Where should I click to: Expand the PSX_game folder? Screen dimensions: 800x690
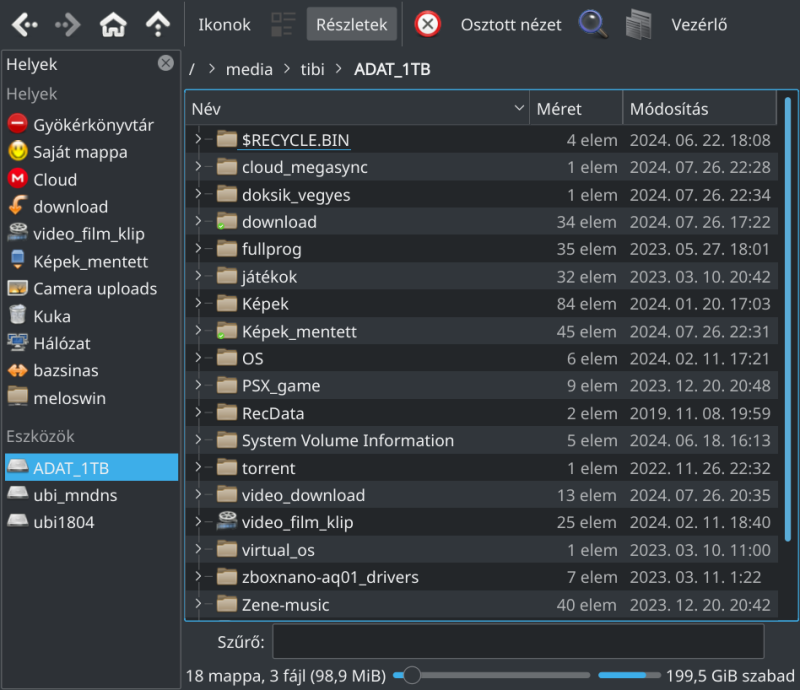[x=198, y=385]
